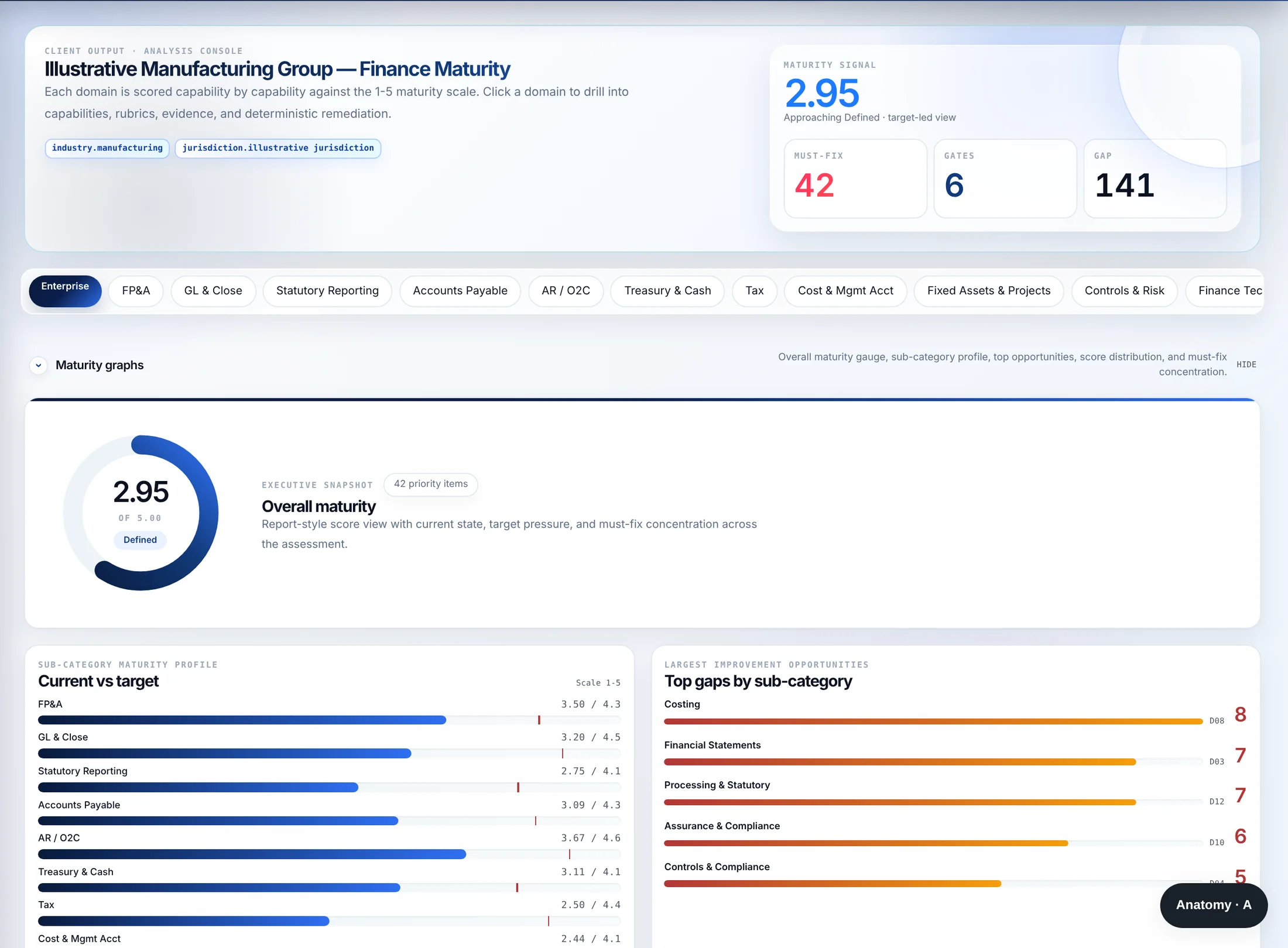The height and width of the screenshot is (948, 1288).
Task: Click the Tax maturity bar
Action: [329, 921]
